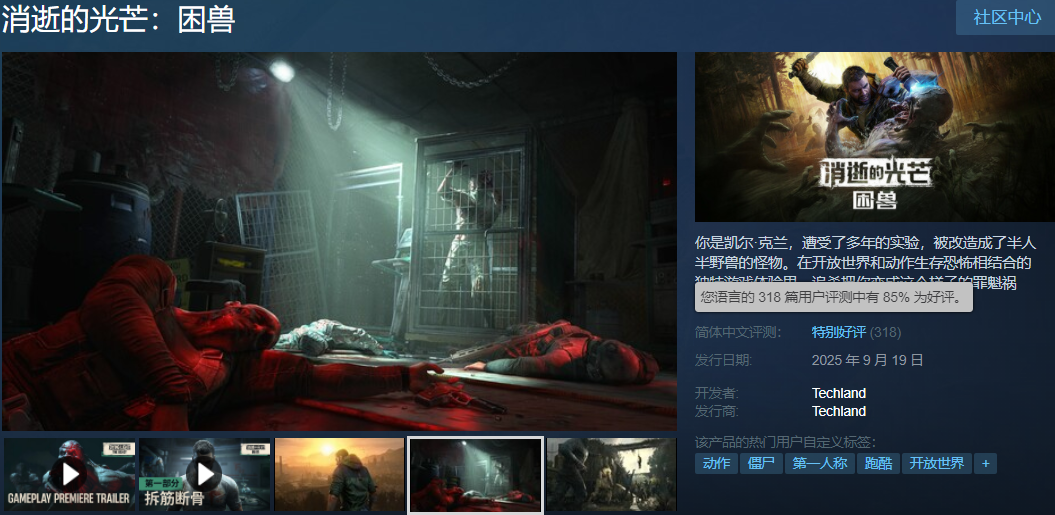The height and width of the screenshot is (515, 1055).
Task: Select the 跑酷 tag
Action: click(878, 463)
